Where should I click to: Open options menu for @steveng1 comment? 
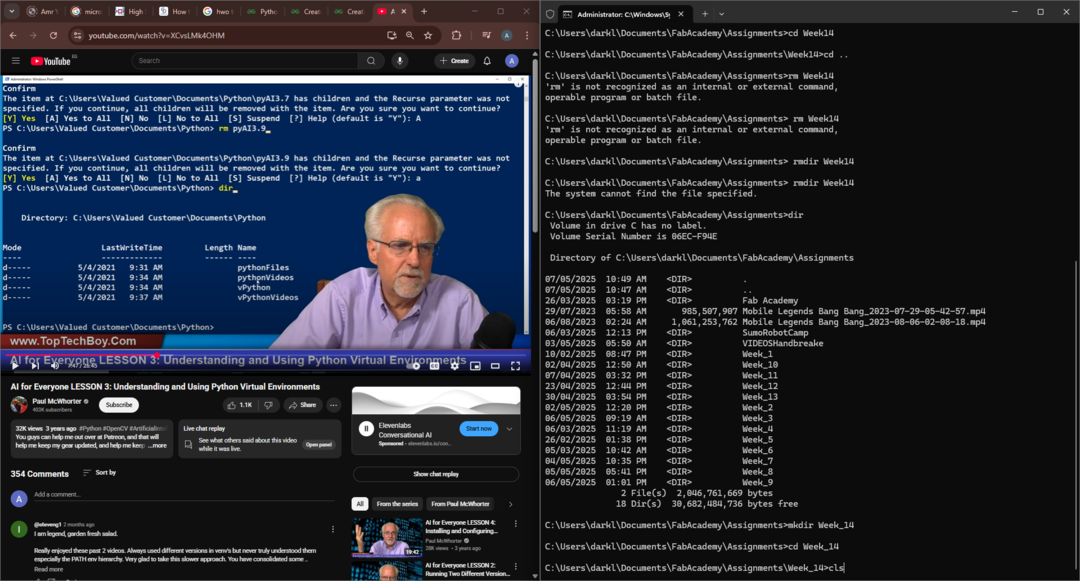333,529
